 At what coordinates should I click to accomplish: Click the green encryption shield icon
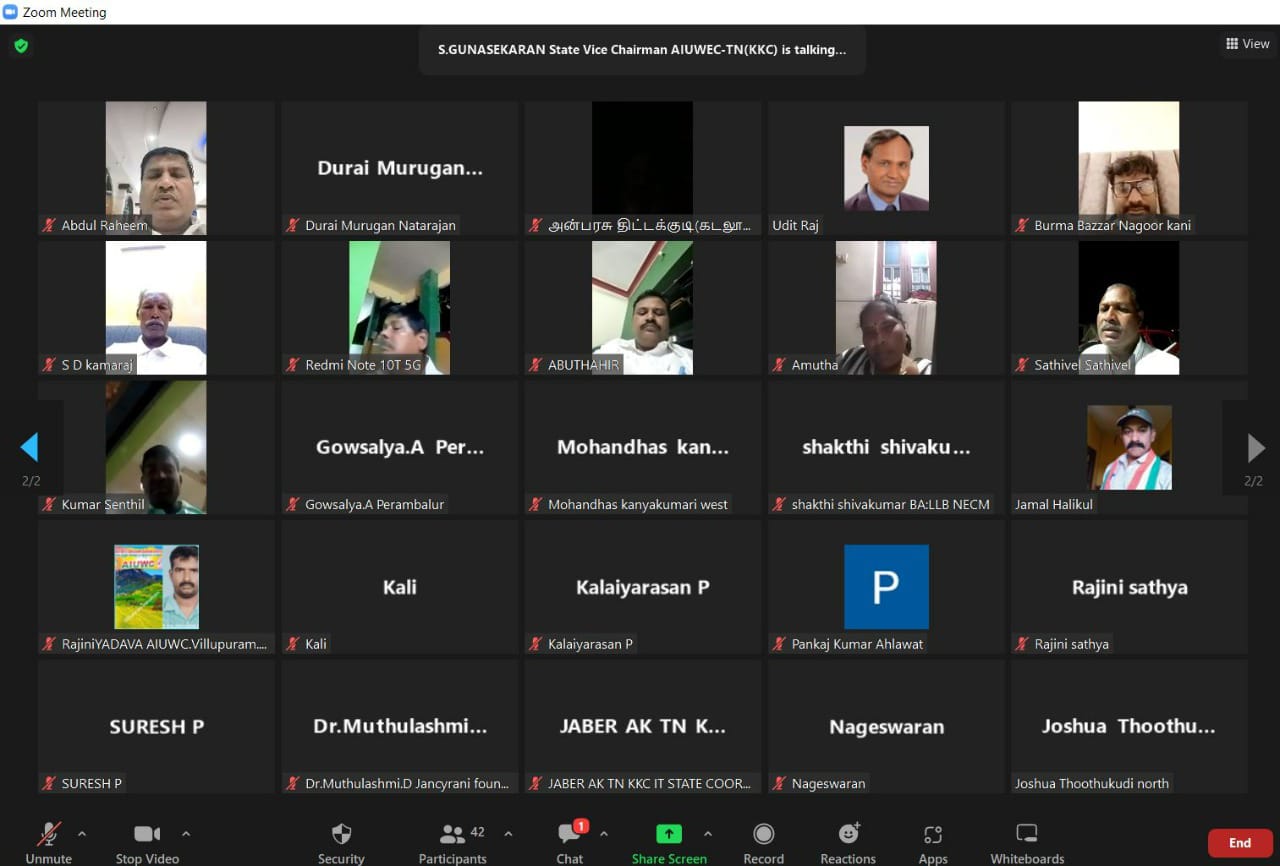[21, 45]
